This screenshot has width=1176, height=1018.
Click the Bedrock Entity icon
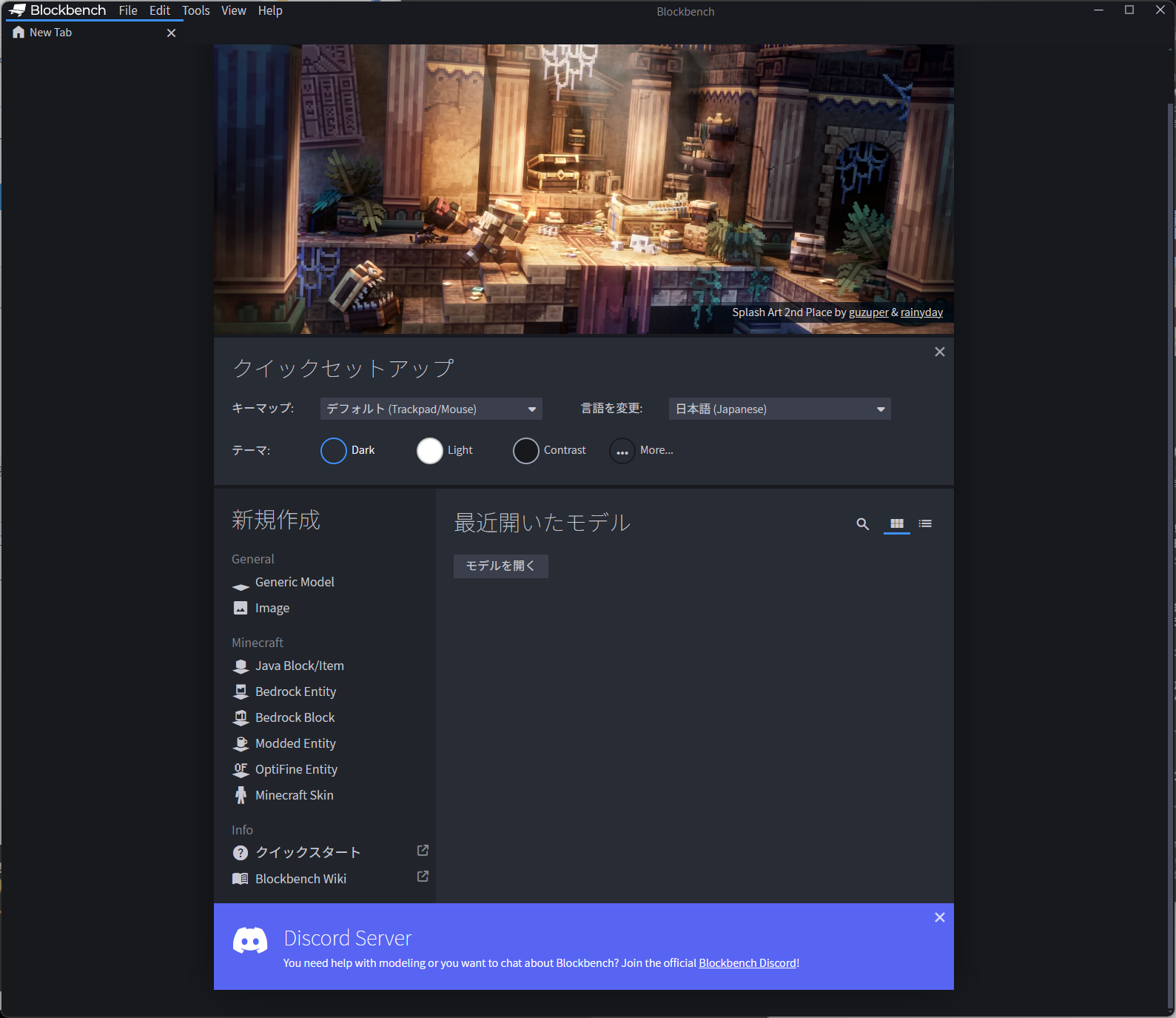coord(241,691)
